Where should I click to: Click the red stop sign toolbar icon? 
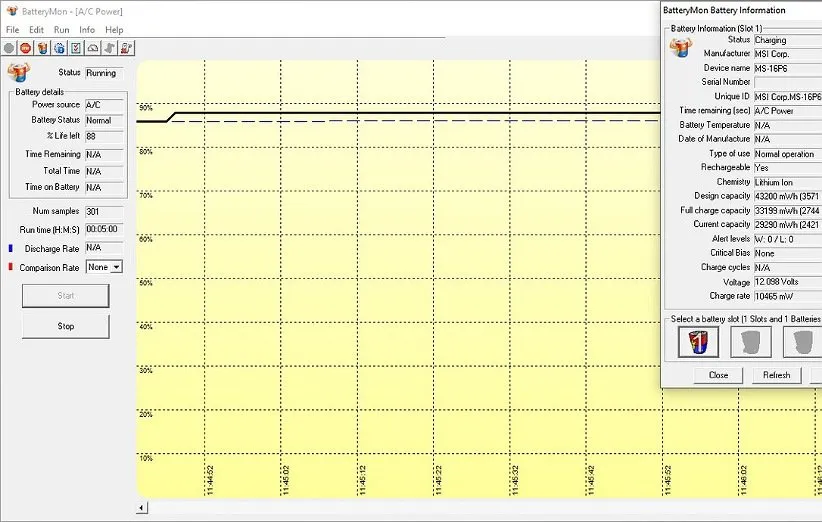click(x=25, y=47)
